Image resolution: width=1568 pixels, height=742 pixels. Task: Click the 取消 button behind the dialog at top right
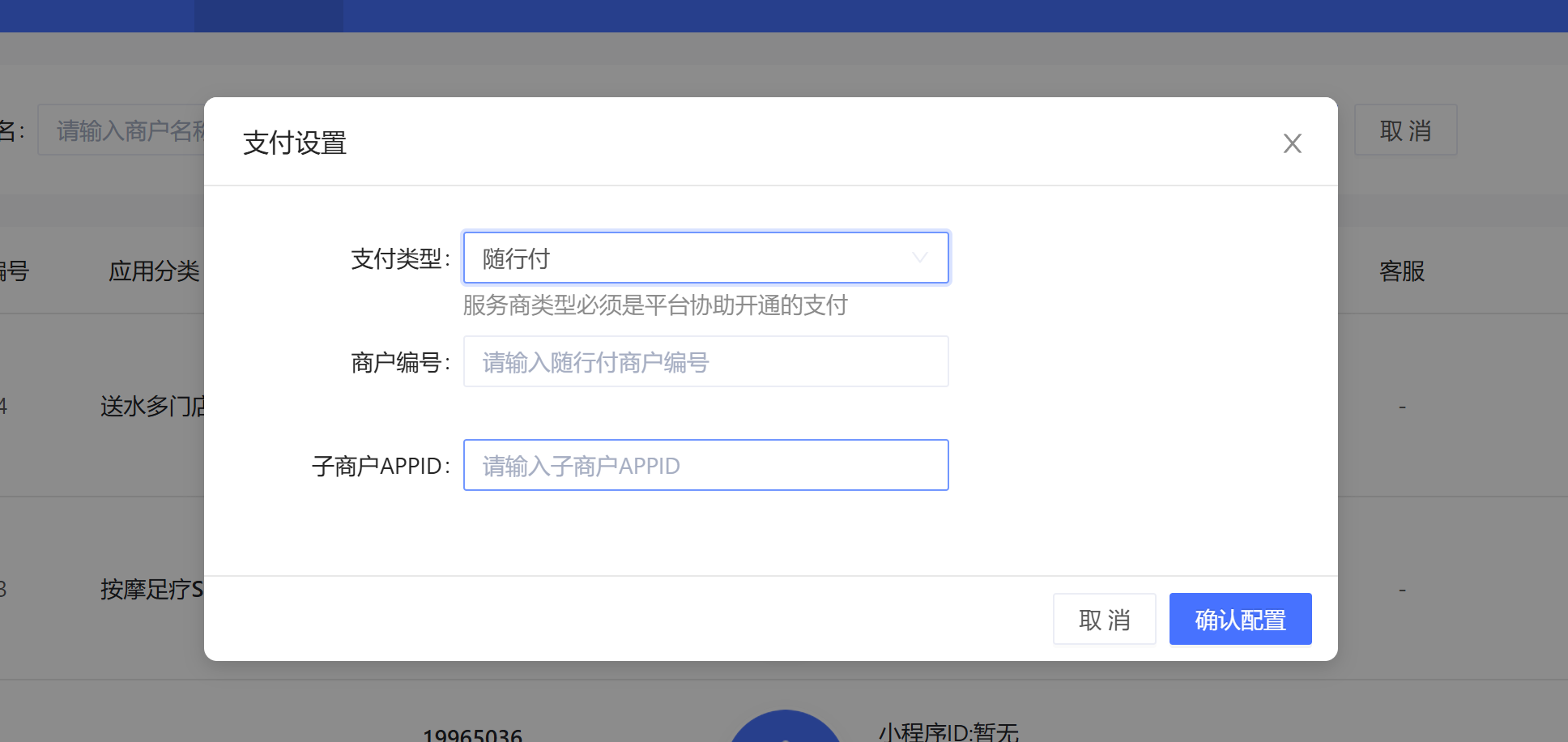(1405, 130)
